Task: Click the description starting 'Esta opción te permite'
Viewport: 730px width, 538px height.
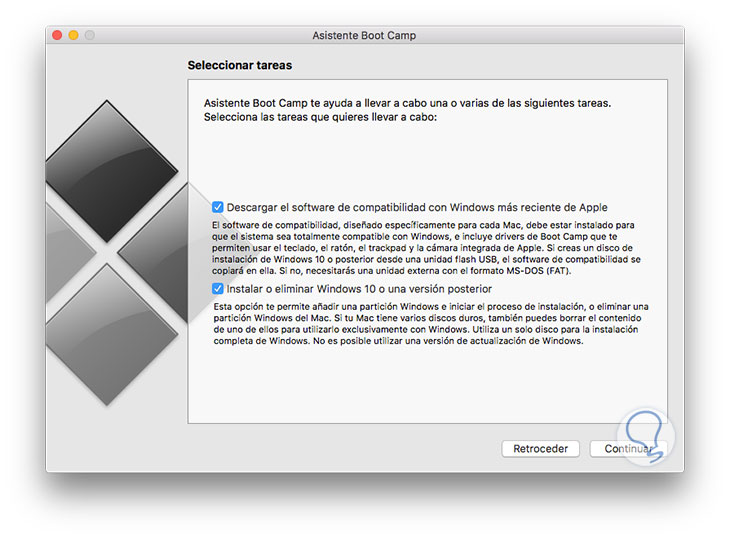Action: (431, 323)
